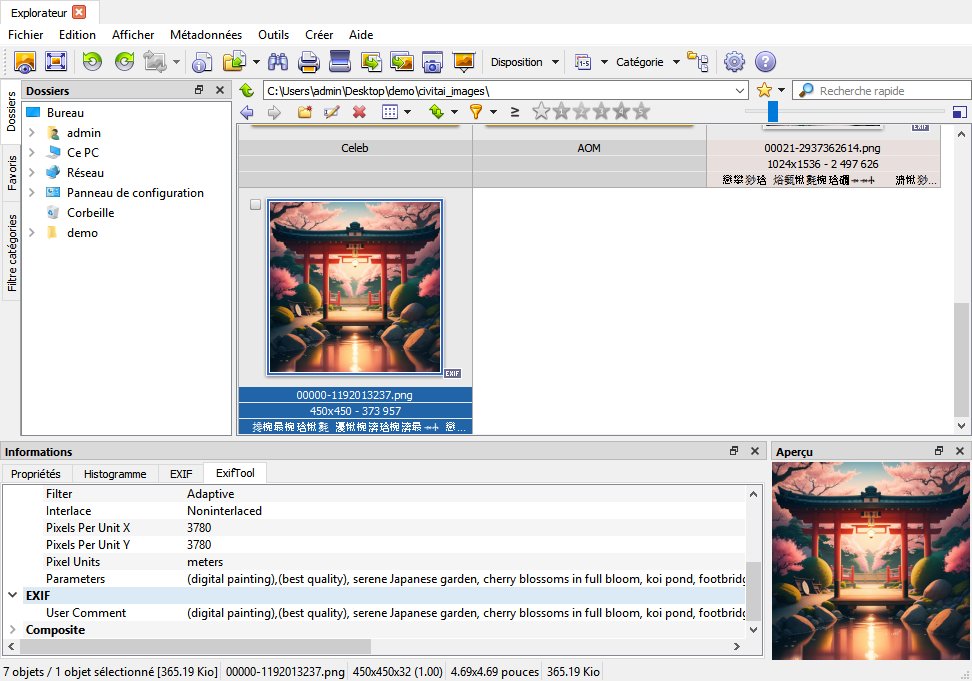Switch to the Propriétés tab
Viewport: 972px width, 681px height.
tap(36, 473)
